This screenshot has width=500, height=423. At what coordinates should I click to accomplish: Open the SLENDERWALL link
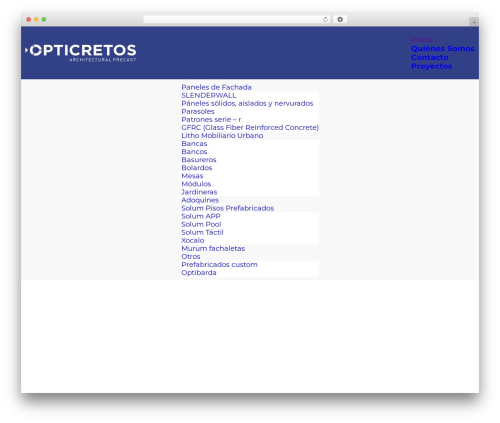tap(209, 95)
